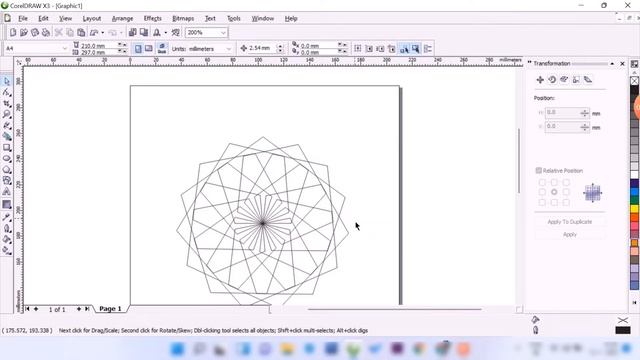Switch to the Page 1 tab

click(x=110, y=309)
